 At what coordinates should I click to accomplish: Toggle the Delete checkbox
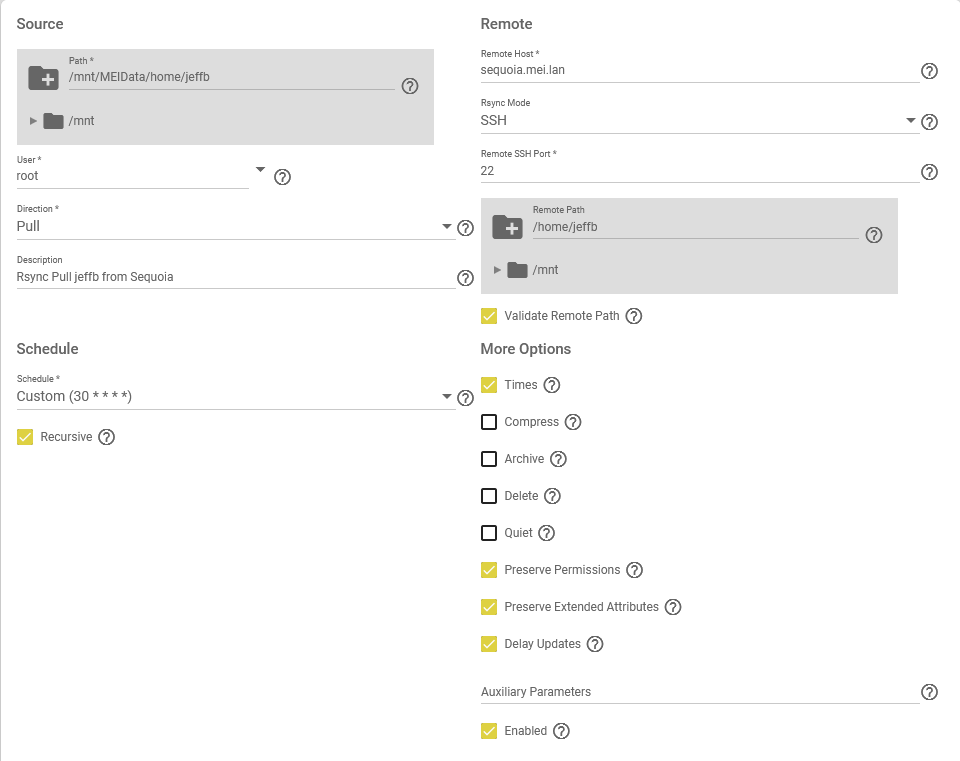(x=489, y=496)
